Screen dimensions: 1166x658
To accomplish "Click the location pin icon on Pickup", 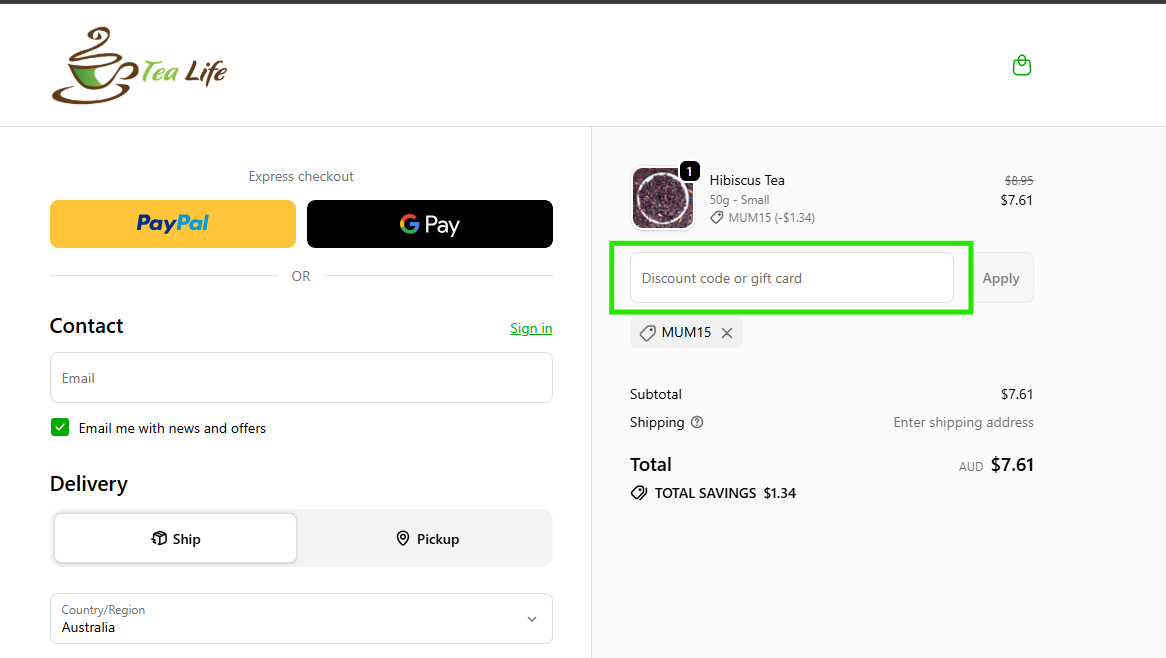I will 403,539.
